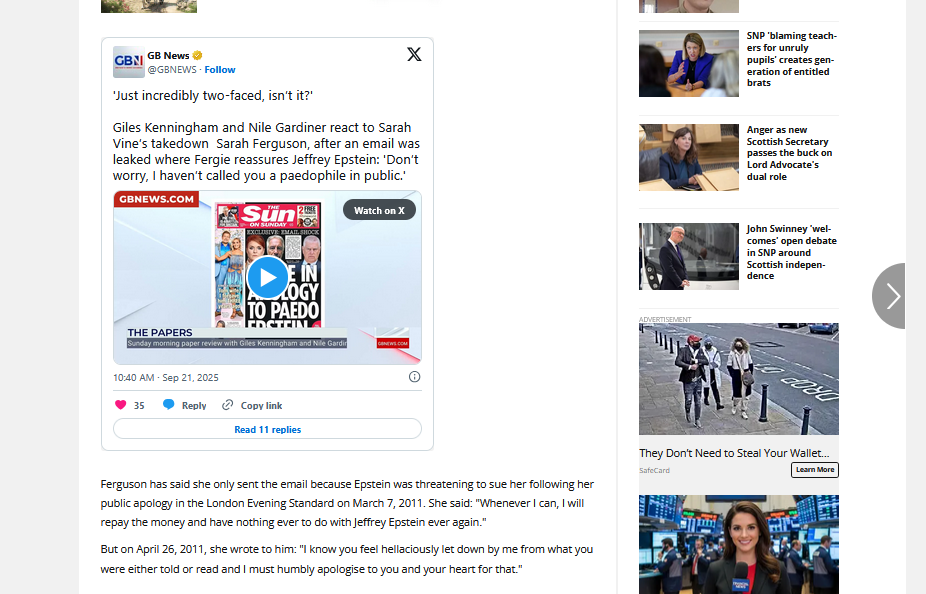Open the tweet timestamp Sep 21, 2025
This screenshot has height=594, width=926.
pyautogui.click(x=166, y=378)
